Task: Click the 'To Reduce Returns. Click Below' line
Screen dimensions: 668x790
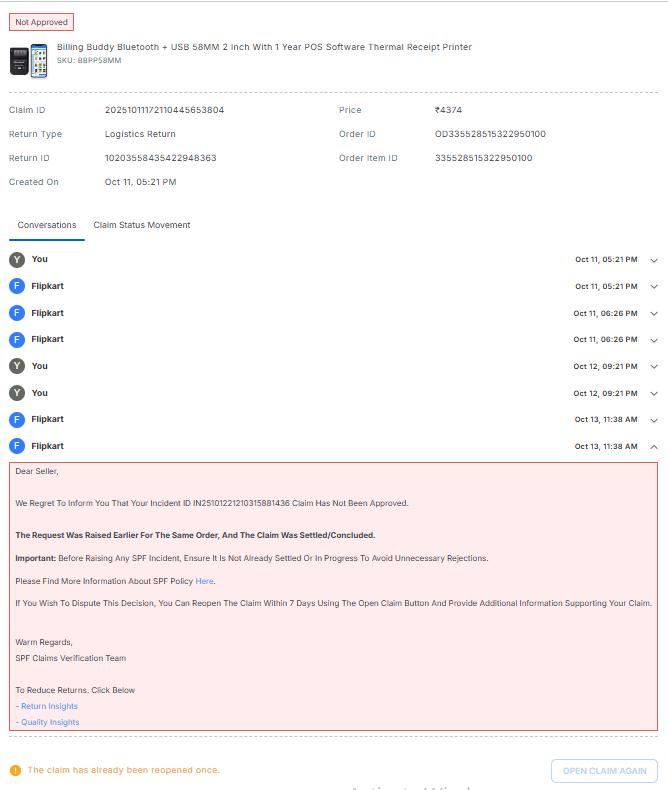Action: click(75, 690)
